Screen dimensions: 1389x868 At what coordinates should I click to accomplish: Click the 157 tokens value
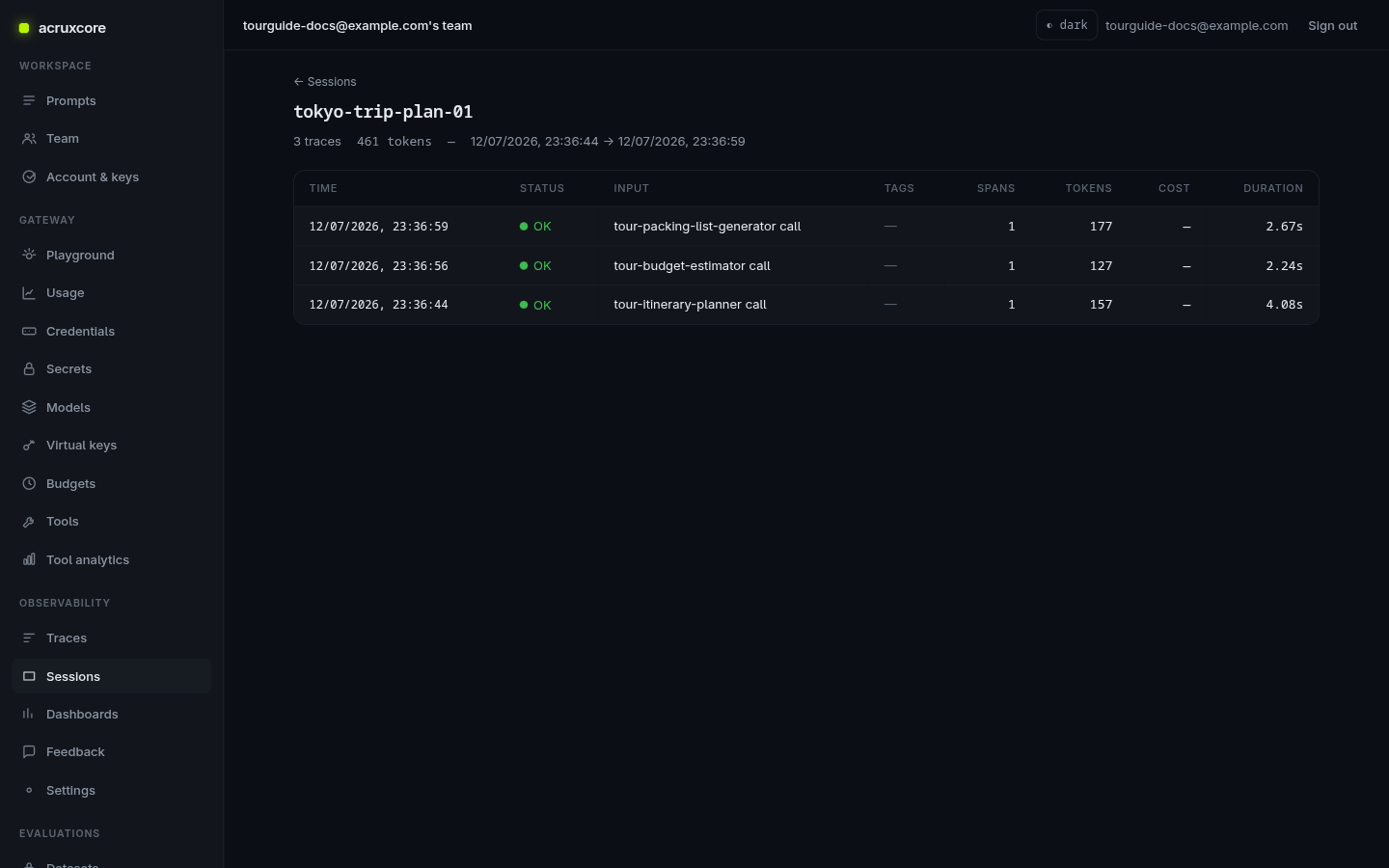1101,305
